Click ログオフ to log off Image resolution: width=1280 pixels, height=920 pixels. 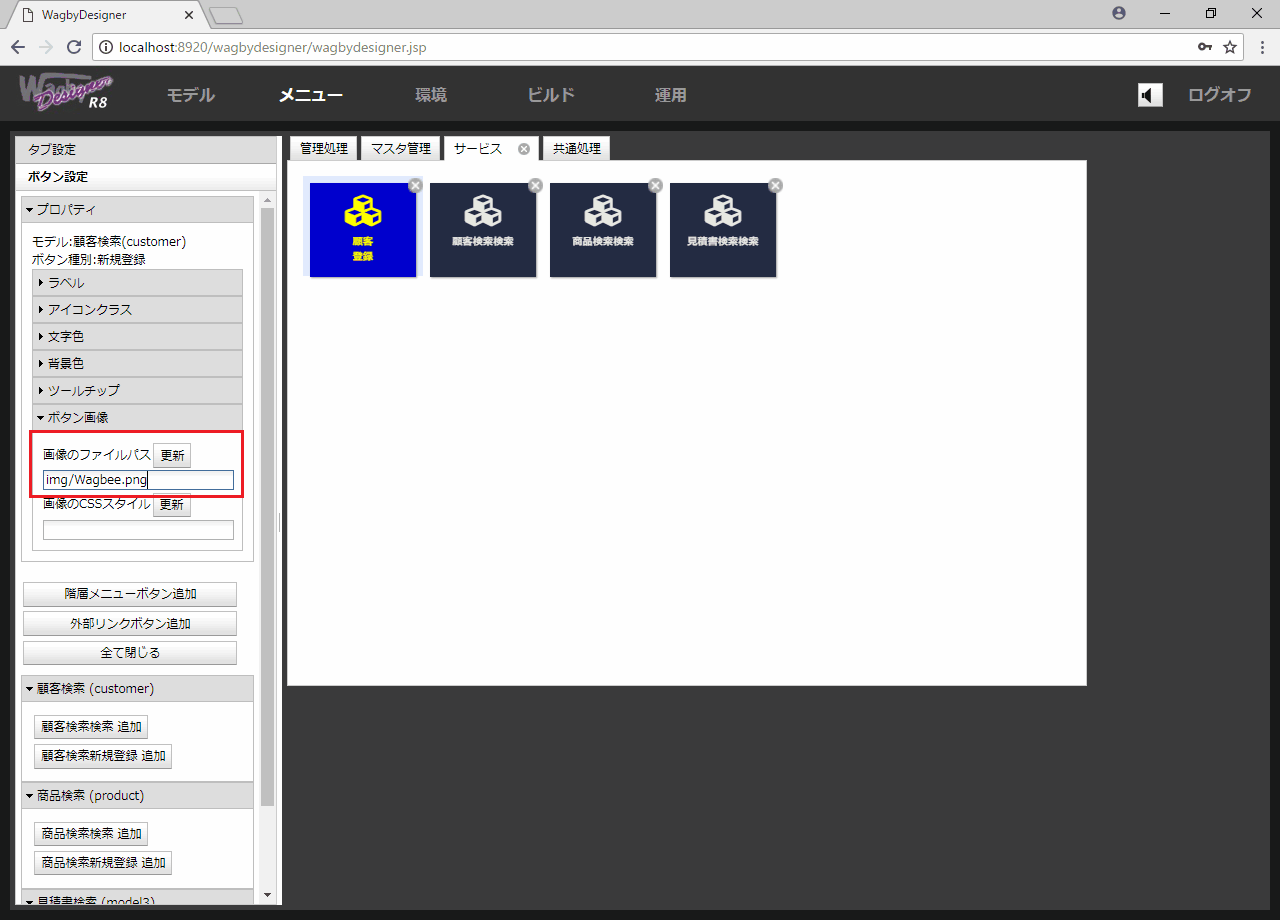point(1220,95)
